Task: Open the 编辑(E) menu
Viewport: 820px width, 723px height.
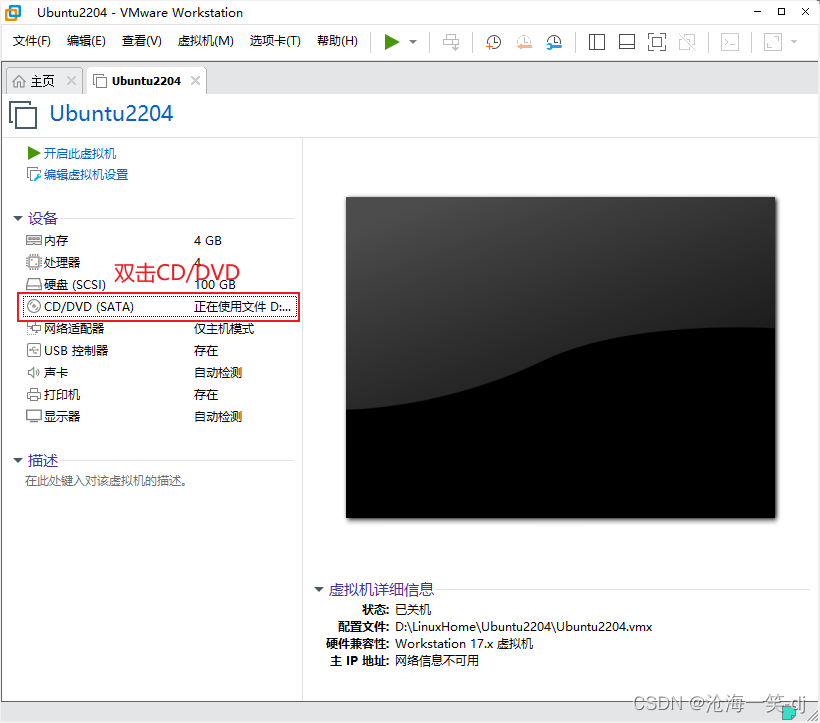Action: 86,41
